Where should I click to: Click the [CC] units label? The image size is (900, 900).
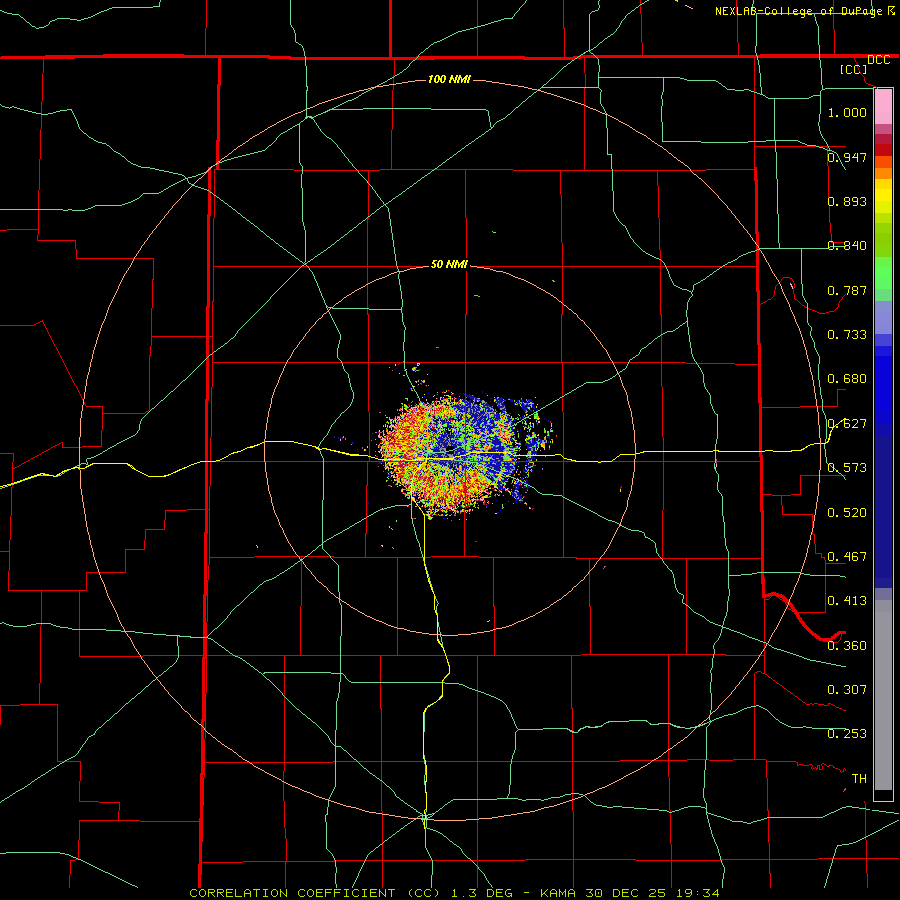[854, 69]
